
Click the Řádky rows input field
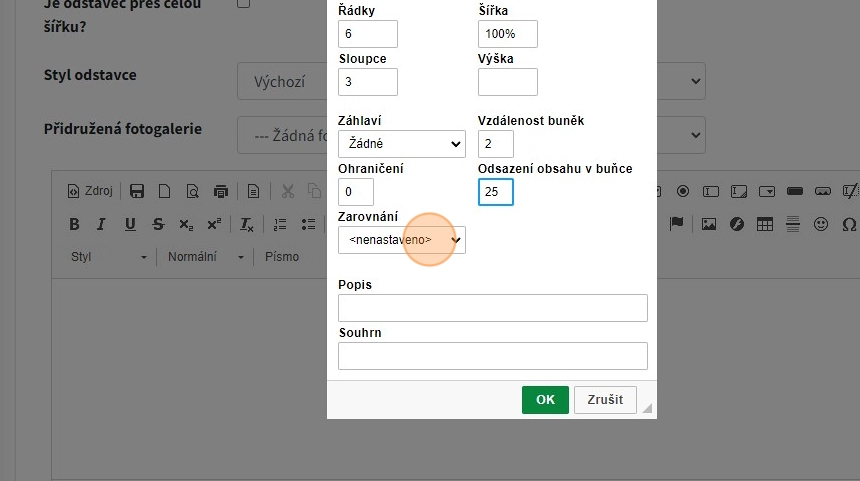click(x=368, y=34)
